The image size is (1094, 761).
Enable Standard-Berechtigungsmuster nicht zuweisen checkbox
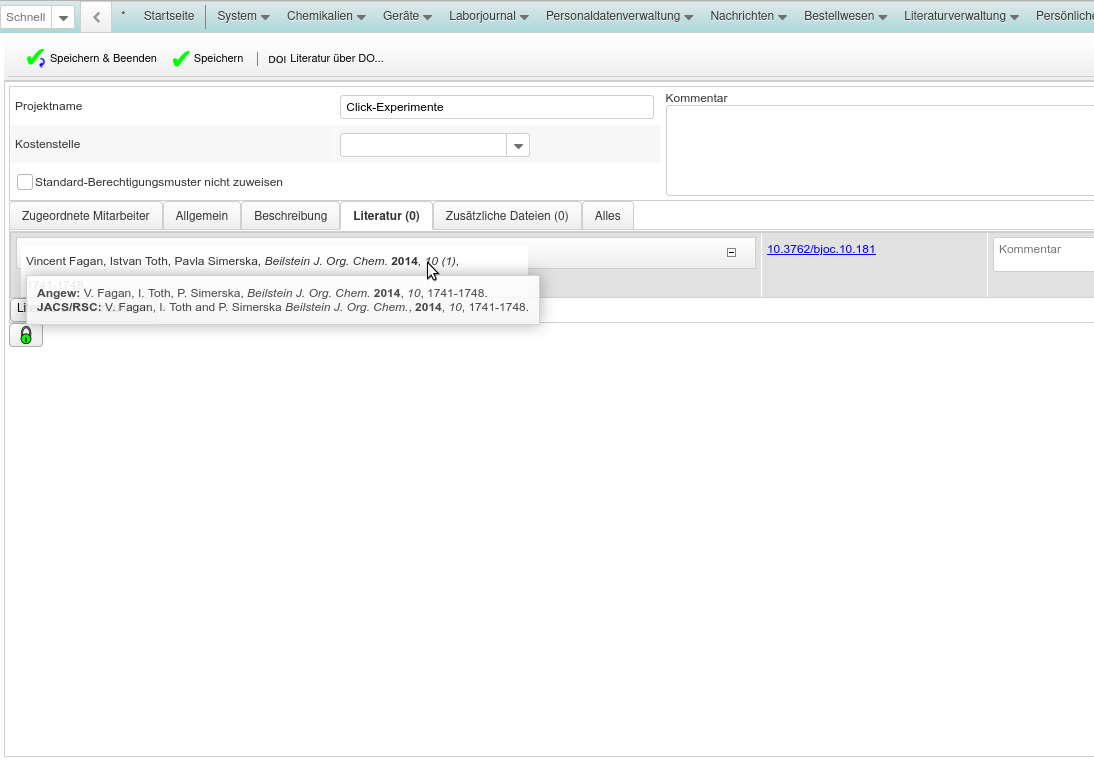25,182
